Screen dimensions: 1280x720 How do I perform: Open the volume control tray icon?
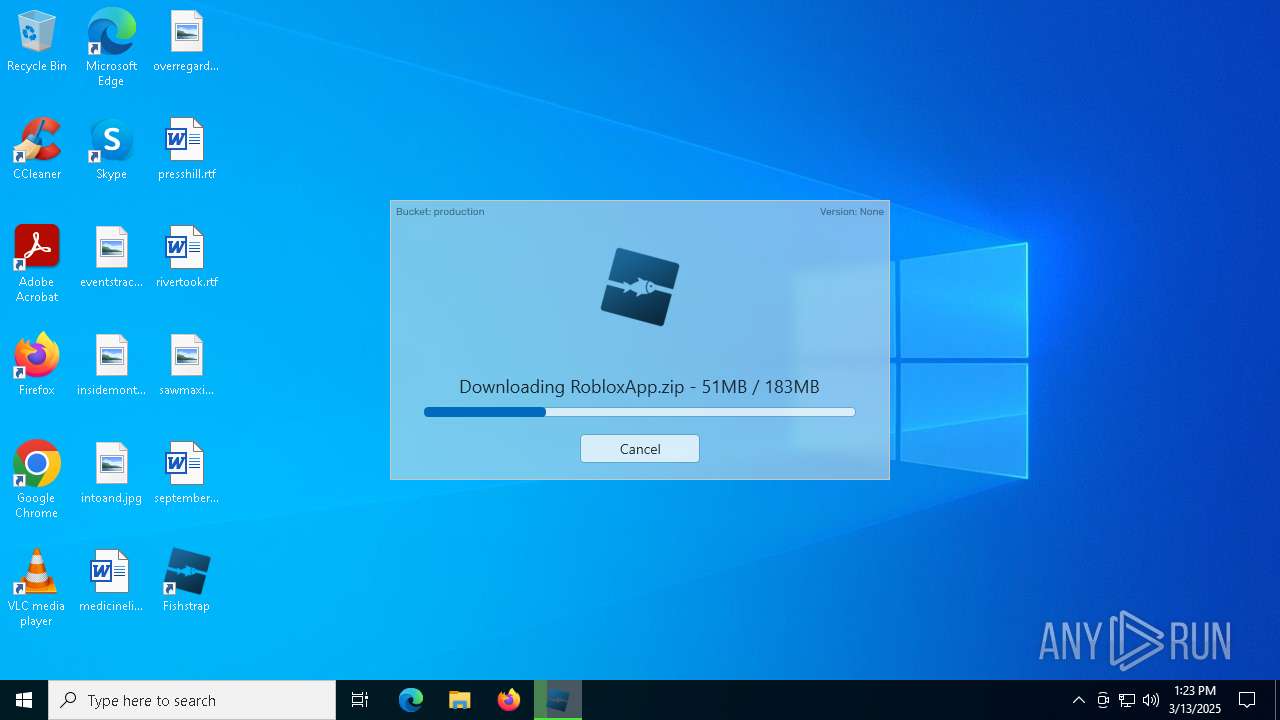(1151, 700)
